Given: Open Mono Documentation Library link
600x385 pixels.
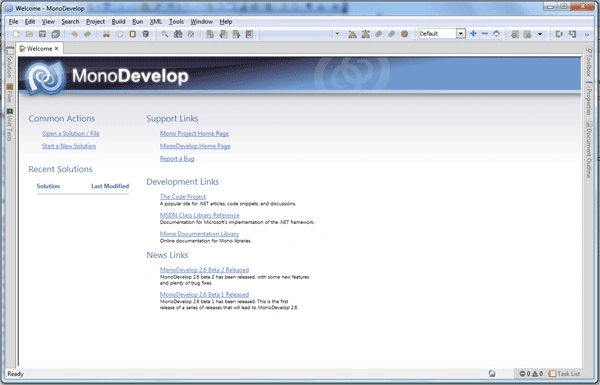Looking at the screenshot, I should pos(199,234).
